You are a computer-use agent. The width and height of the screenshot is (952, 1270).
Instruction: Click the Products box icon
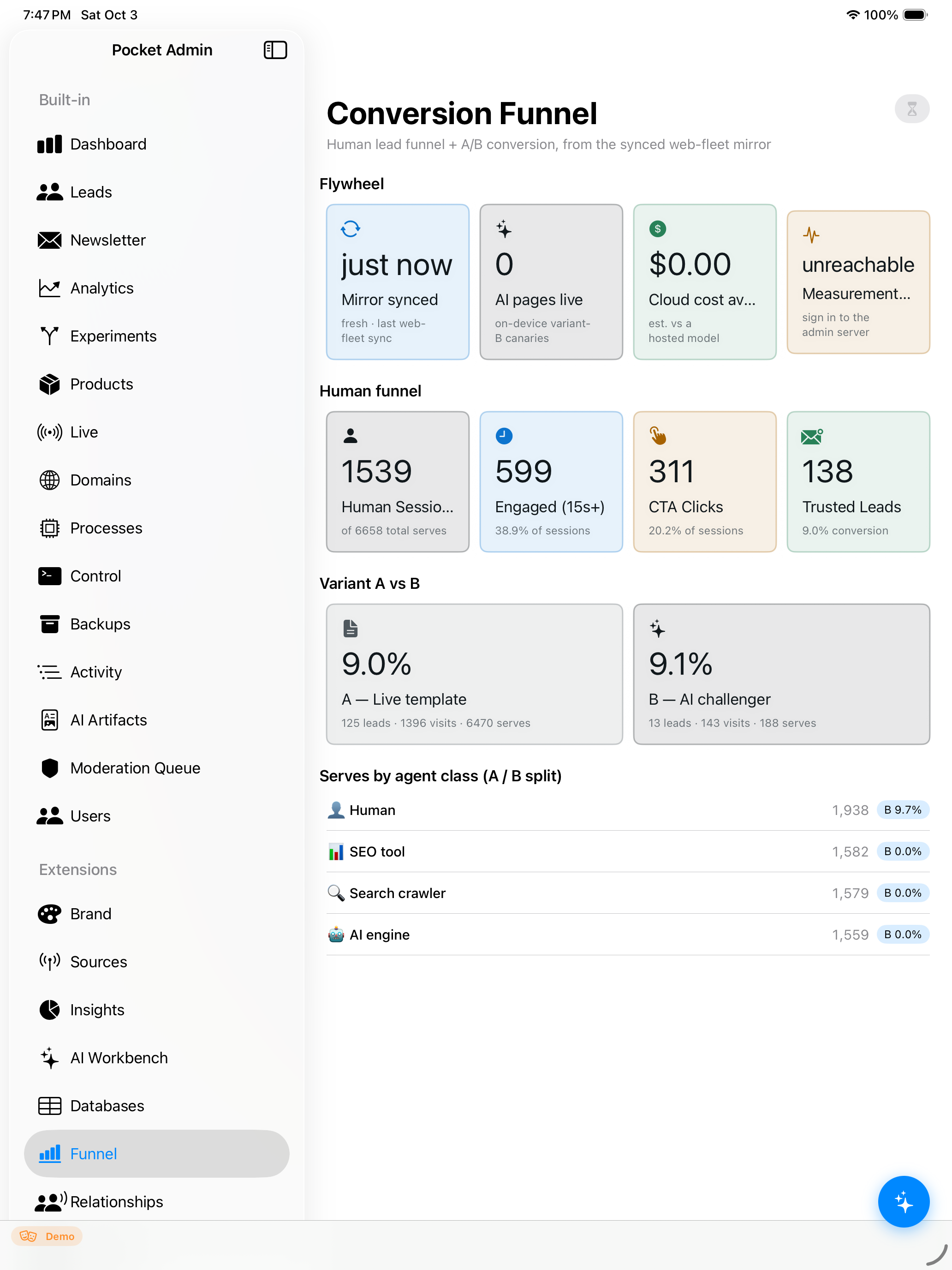click(49, 384)
